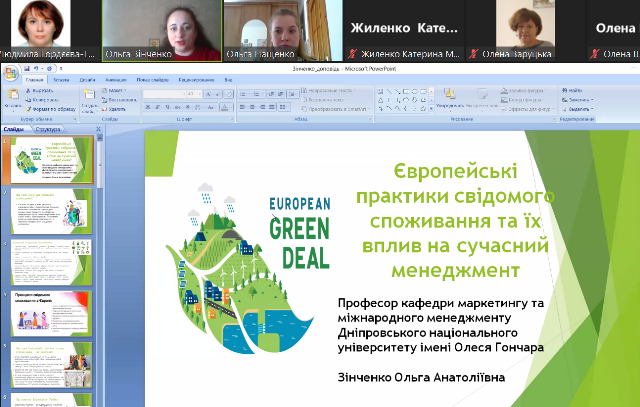Screen dimensions: 640x407
Task: Clear all text formatting
Action: 229,94
